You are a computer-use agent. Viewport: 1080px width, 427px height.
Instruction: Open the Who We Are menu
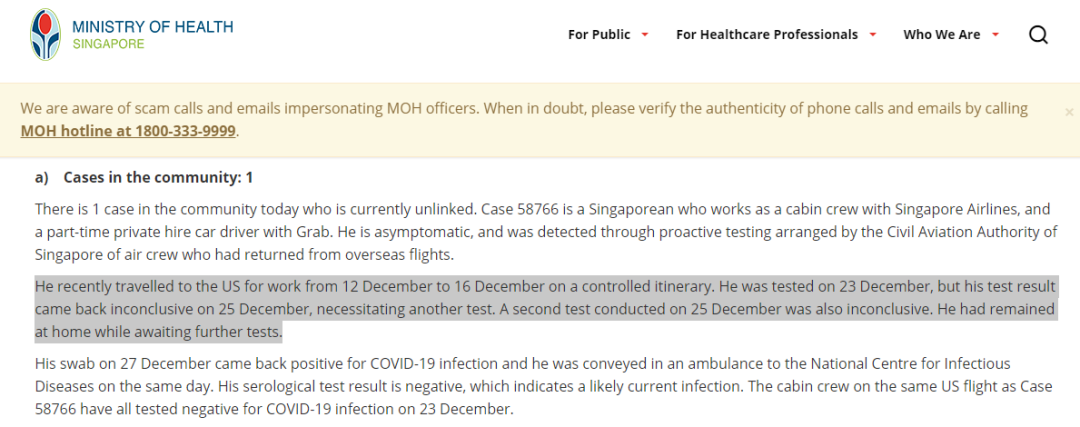coord(941,35)
